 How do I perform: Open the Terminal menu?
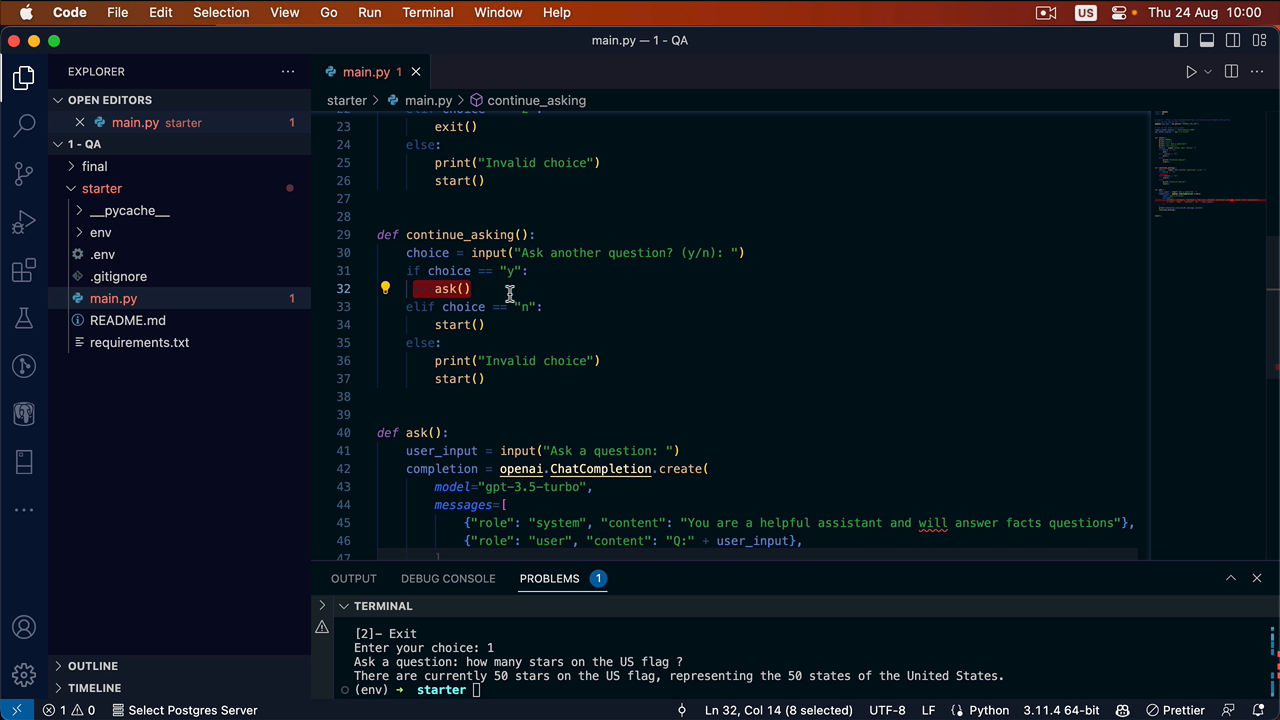428,12
